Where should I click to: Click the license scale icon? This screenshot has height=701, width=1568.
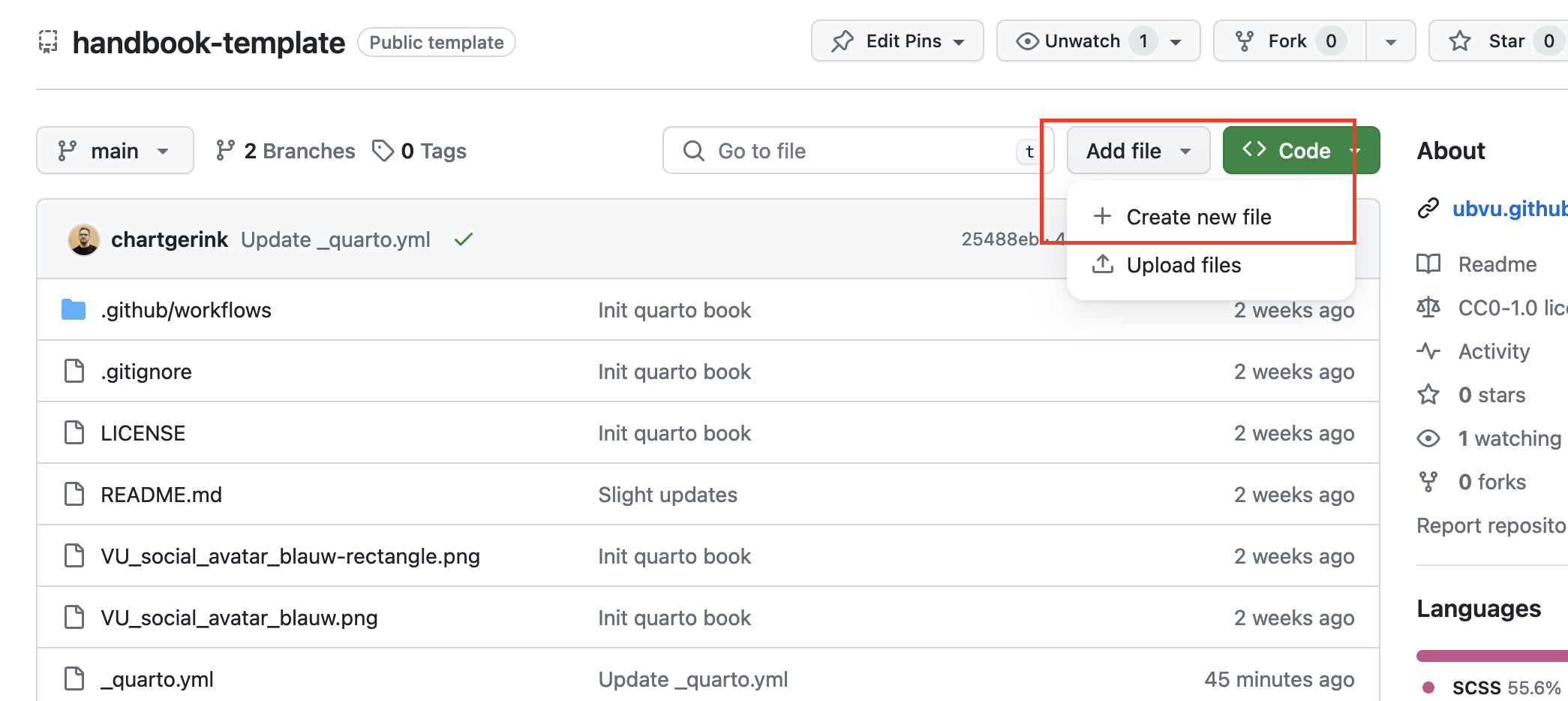(1428, 308)
